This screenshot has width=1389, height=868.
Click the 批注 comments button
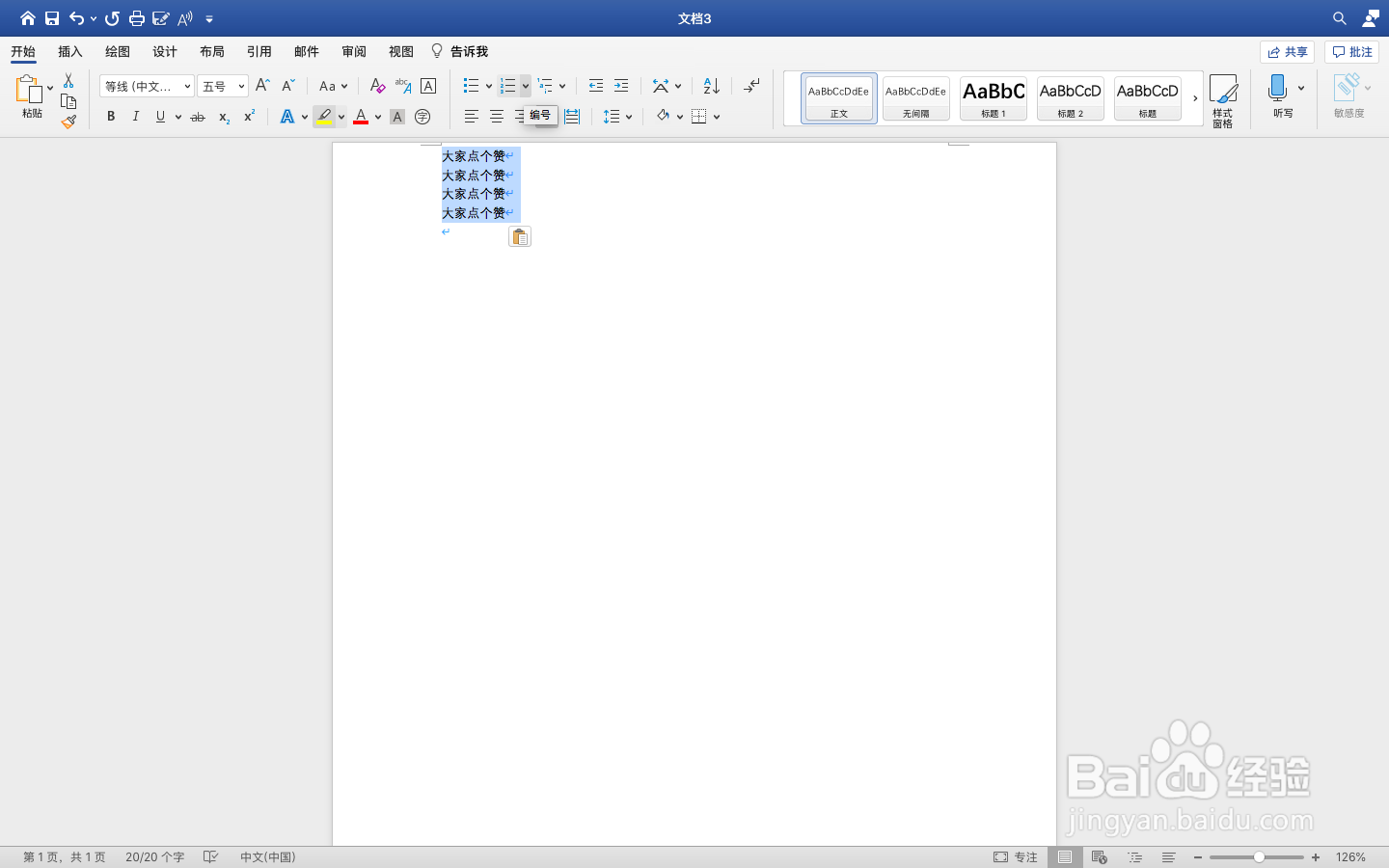[1352, 52]
